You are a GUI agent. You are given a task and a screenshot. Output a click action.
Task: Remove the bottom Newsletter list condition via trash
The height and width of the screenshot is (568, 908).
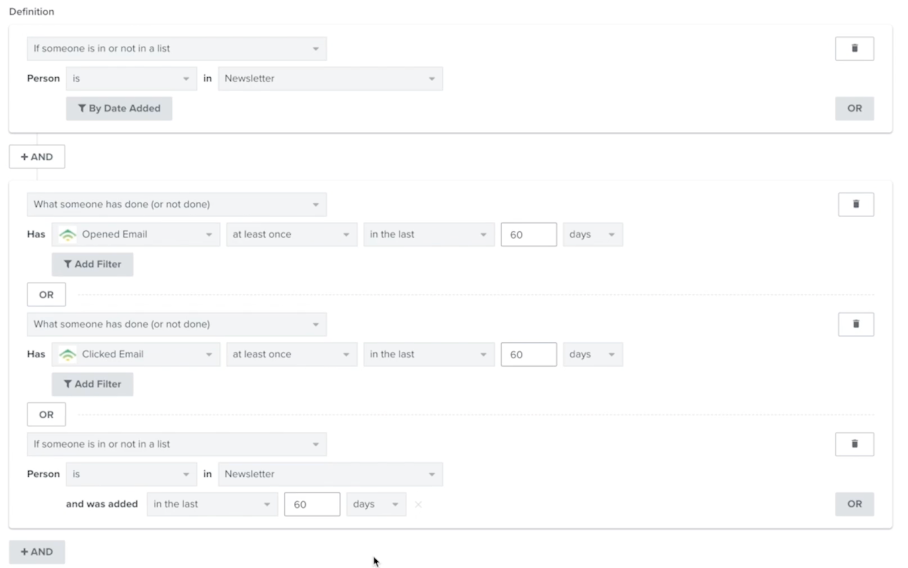click(855, 444)
